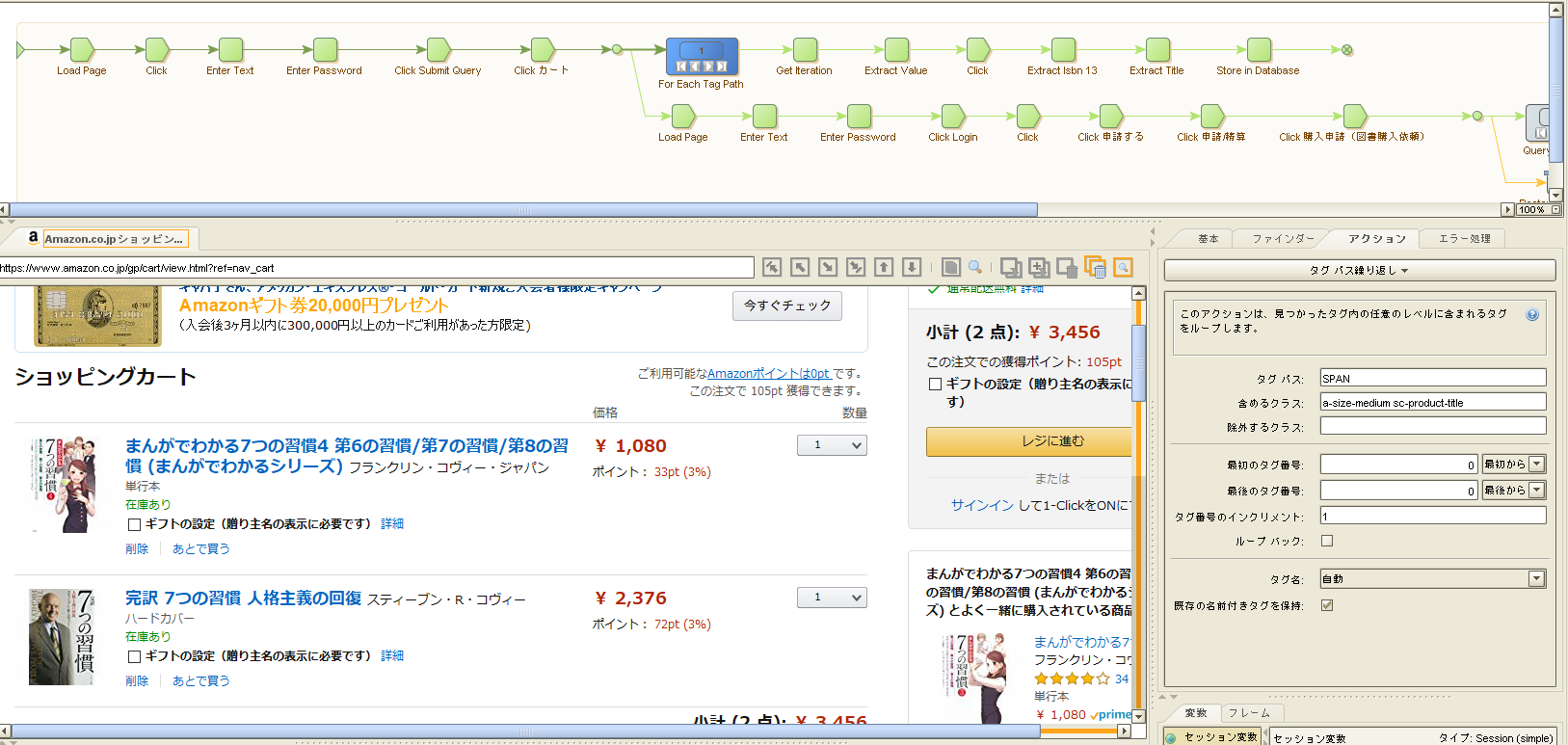
Task: Open the タグ名 dropdown set to 自動
Action: [x=1536, y=578]
